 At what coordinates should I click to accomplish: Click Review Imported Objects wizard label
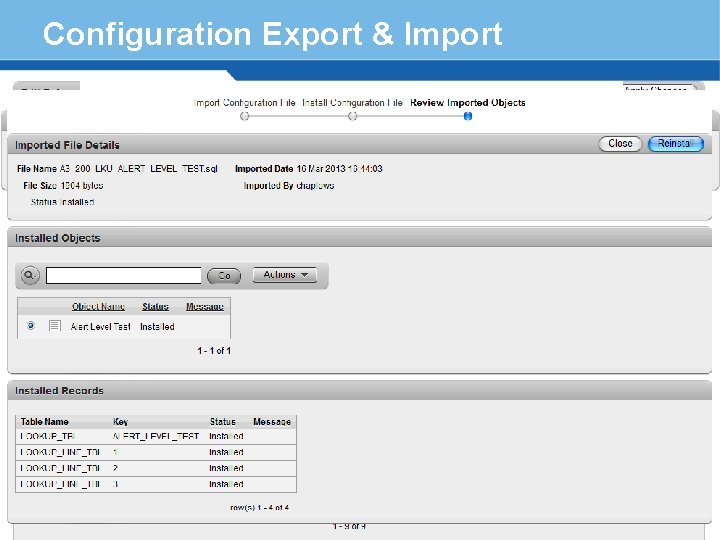(467, 103)
